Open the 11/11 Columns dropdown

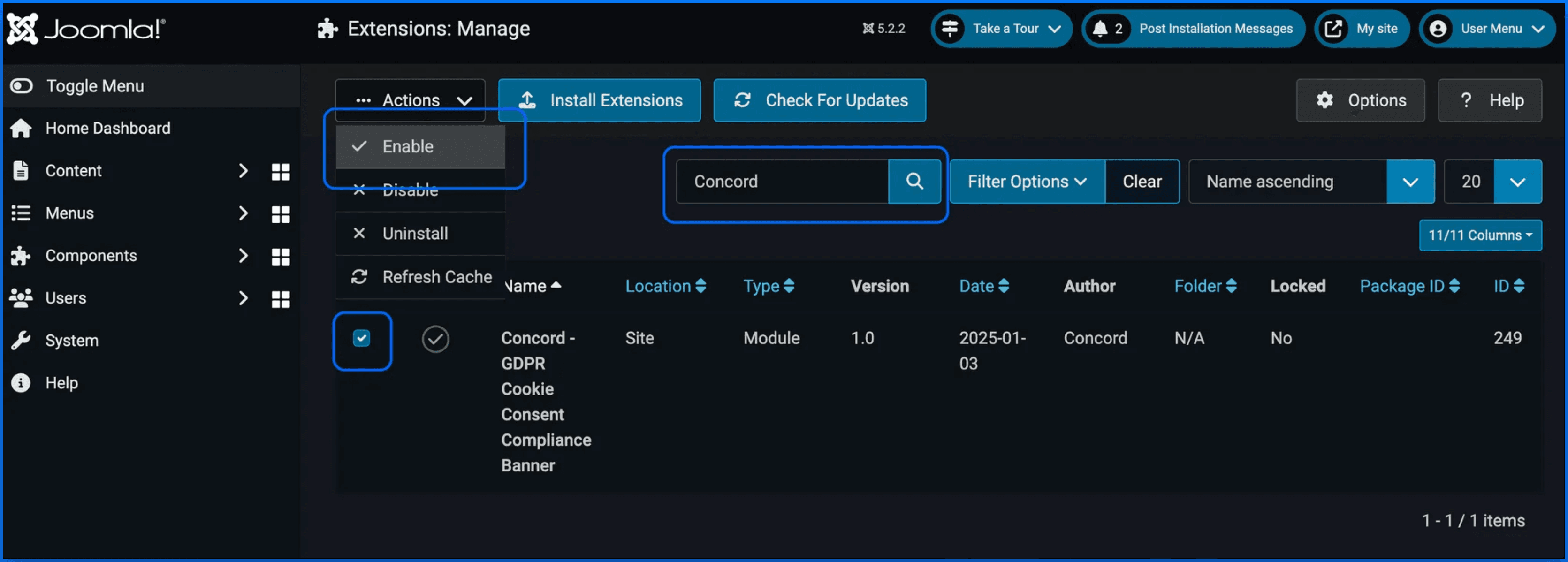point(1480,235)
